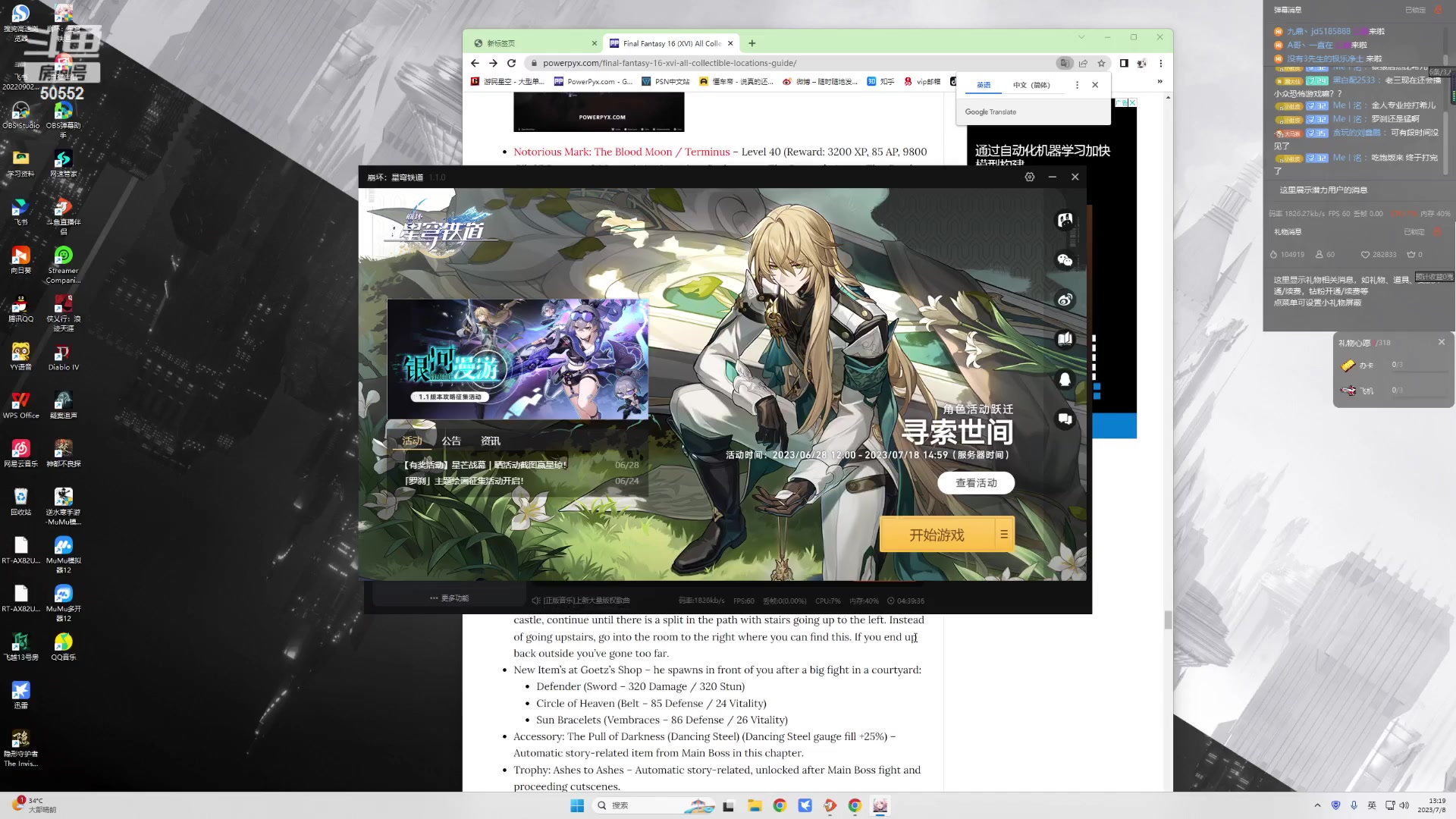Show hidden system tray icons
This screenshot has height=819, width=1456.
click(x=1317, y=805)
